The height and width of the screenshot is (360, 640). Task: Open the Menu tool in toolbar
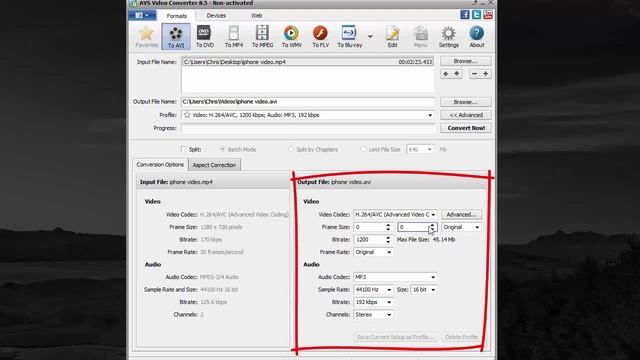(420, 37)
